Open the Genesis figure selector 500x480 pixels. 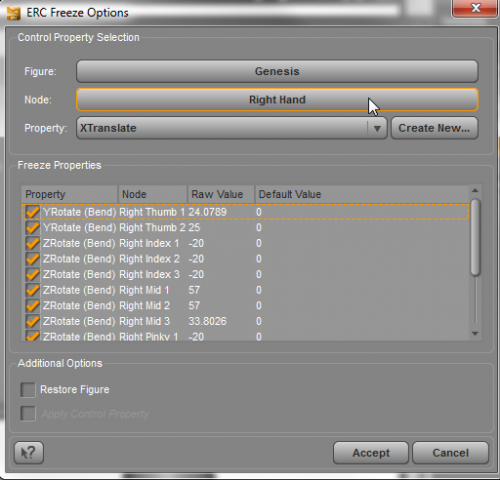(x=277, y=71)
